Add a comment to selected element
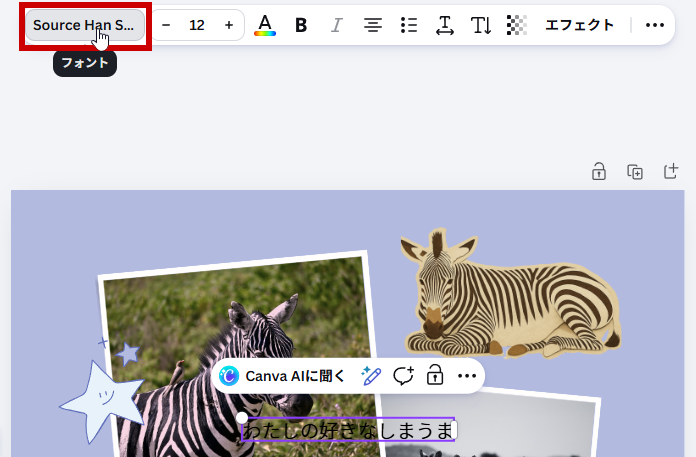This screenshot has height=457, width=696. (x=403, y=376)
